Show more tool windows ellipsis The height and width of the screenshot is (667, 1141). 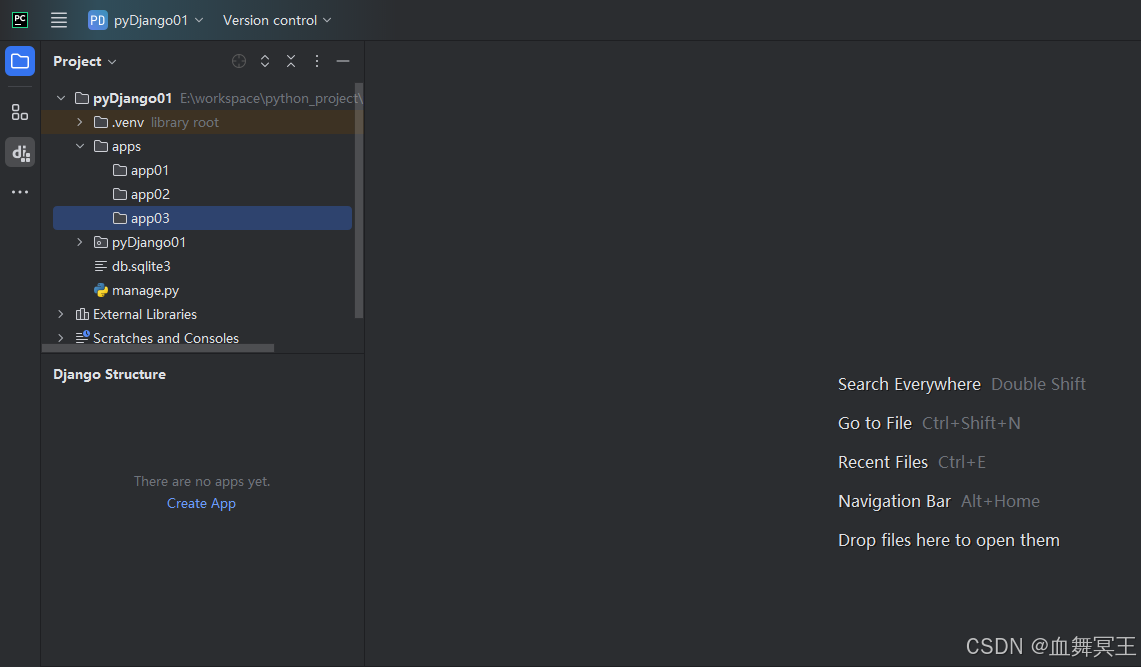[20, 192]
